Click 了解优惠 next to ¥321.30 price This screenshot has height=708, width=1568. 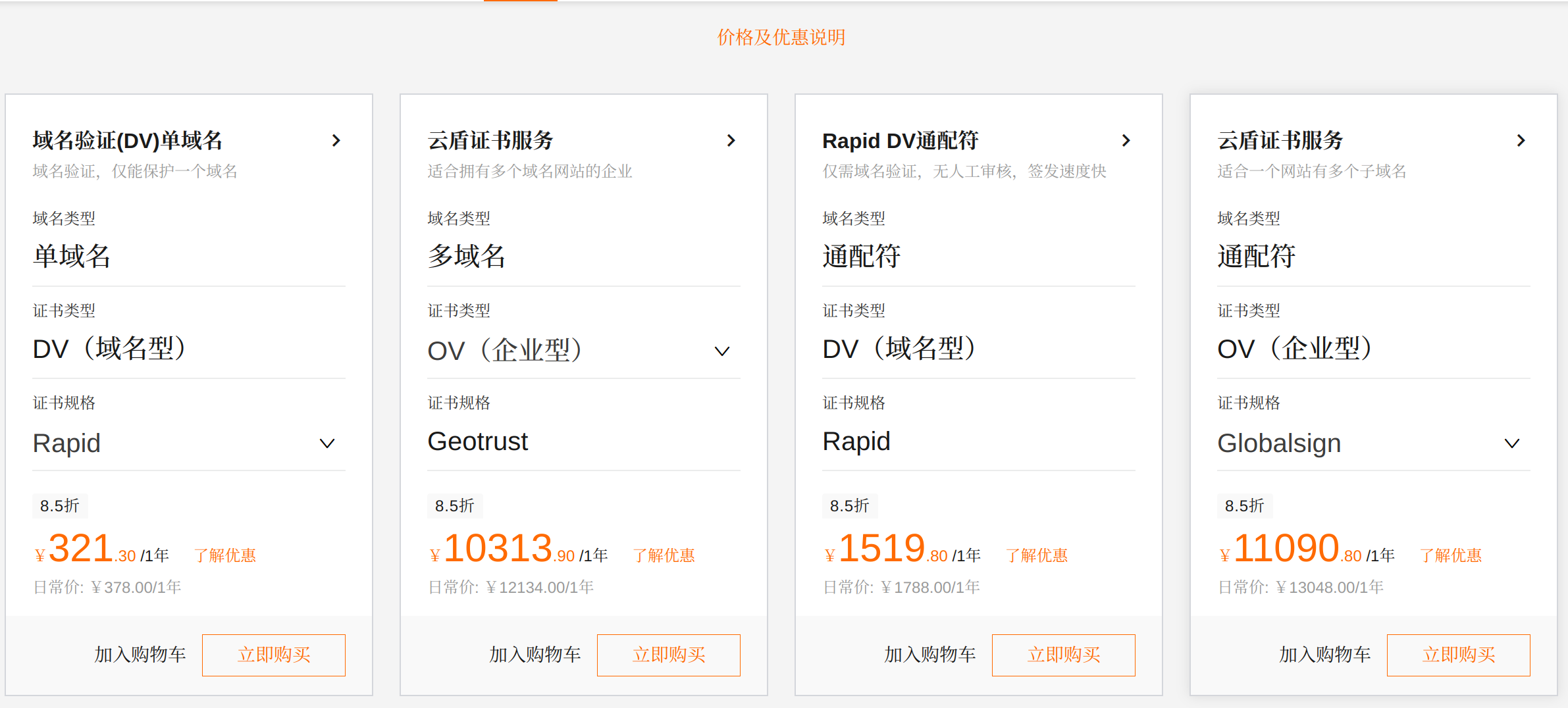coord(226,555)
